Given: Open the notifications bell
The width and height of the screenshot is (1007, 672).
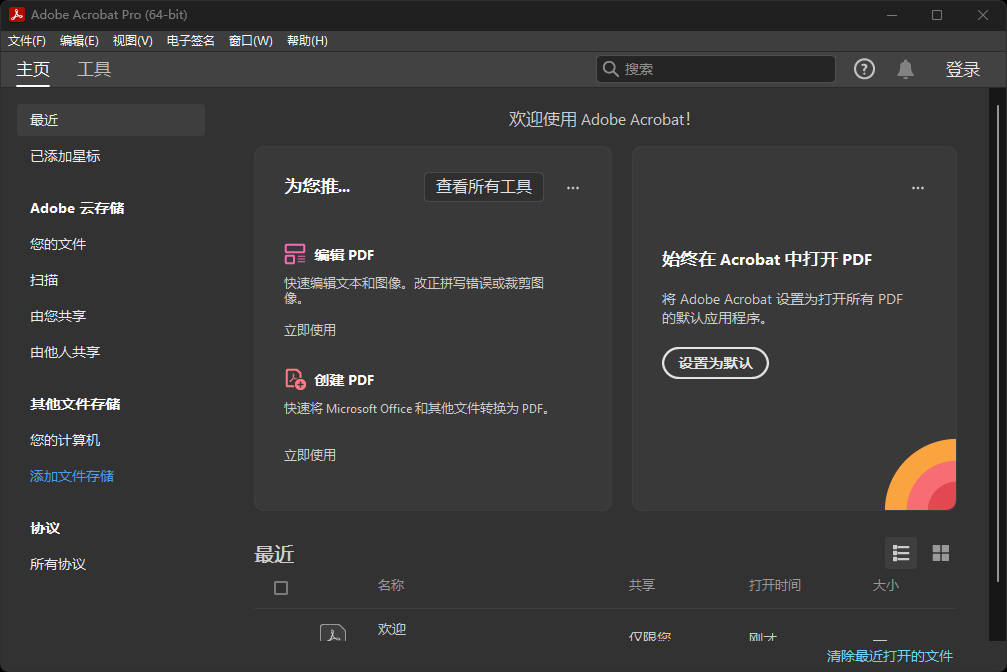Looking at the screenshot, I should pyautogui.click(x=905, y=69).
